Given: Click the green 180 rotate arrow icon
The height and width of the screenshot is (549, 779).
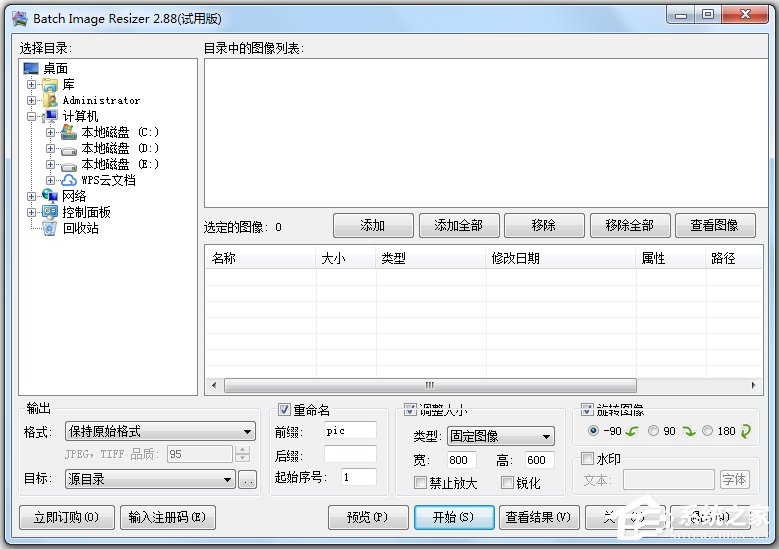Looking at the screenshot, I should pos(746,431).
